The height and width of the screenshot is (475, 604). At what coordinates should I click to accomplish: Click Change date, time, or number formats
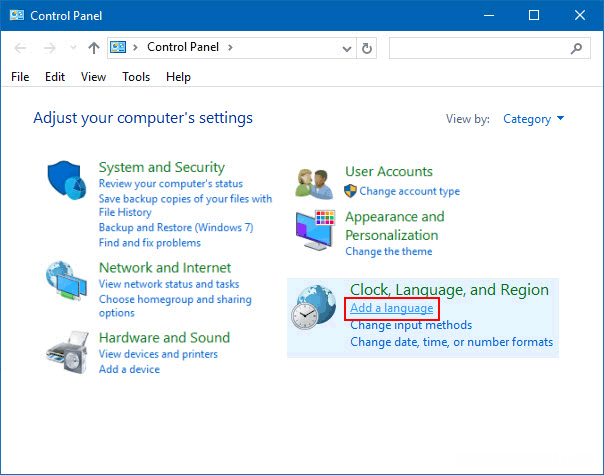[x=451, y=342]
